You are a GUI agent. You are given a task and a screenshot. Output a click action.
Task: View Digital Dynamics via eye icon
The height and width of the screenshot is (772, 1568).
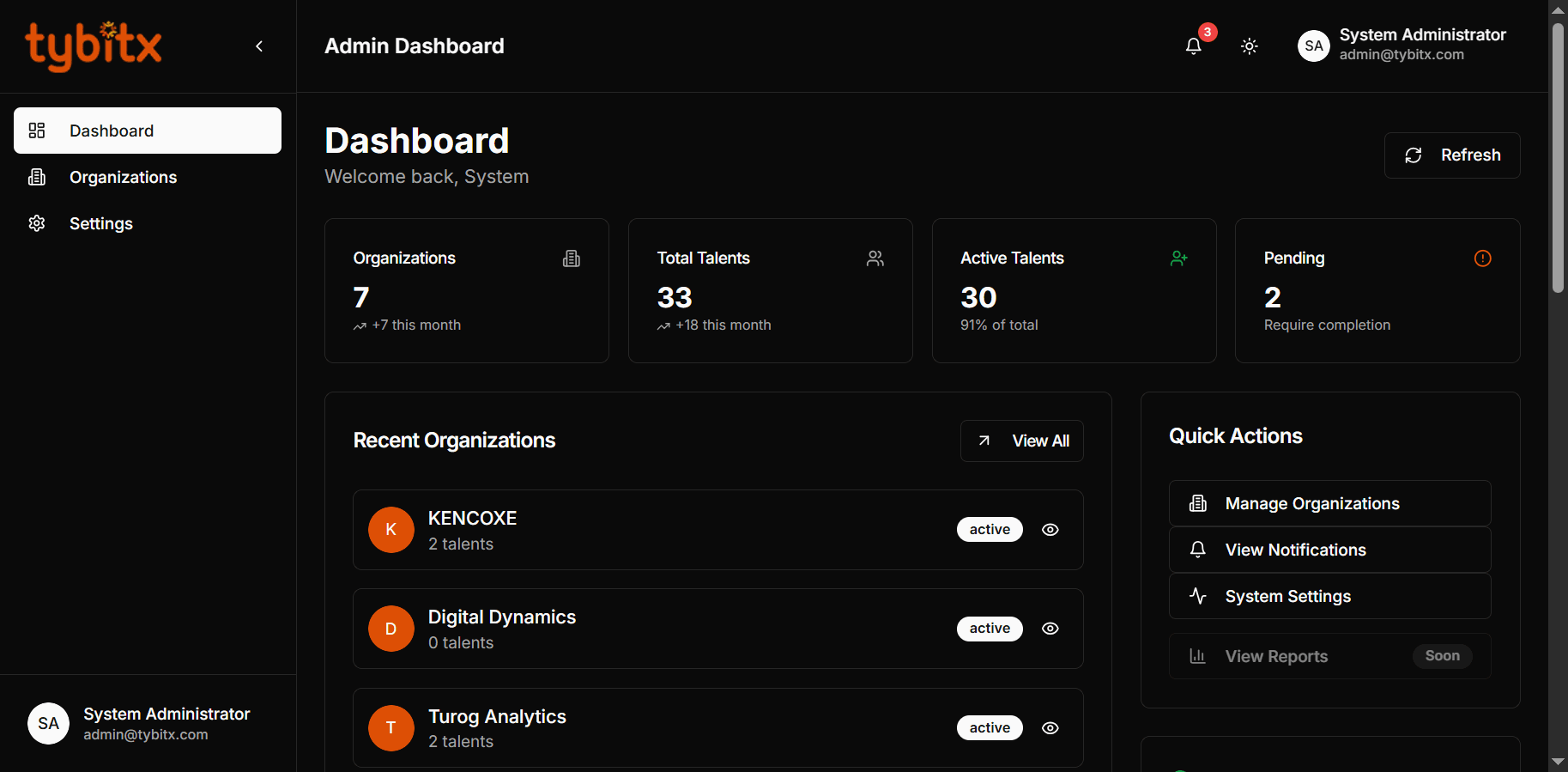click(1050, 629)
